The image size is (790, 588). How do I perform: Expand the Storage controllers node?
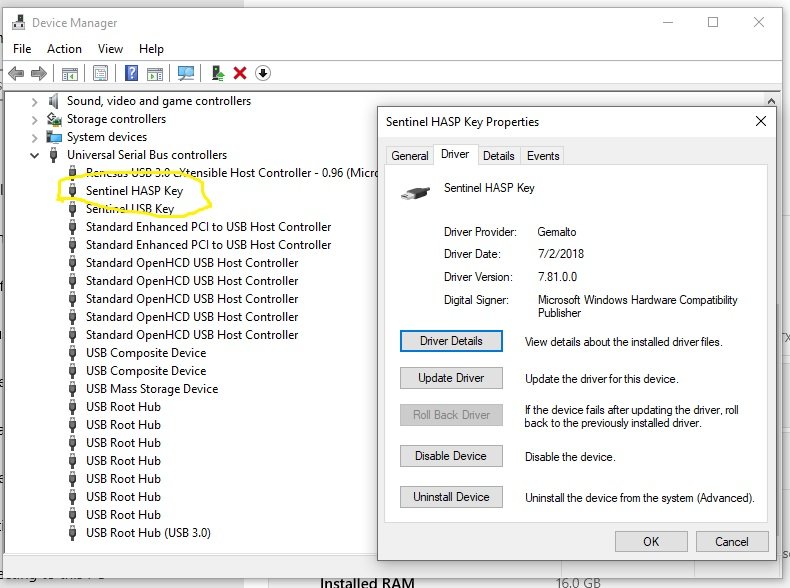coord(36,119)
